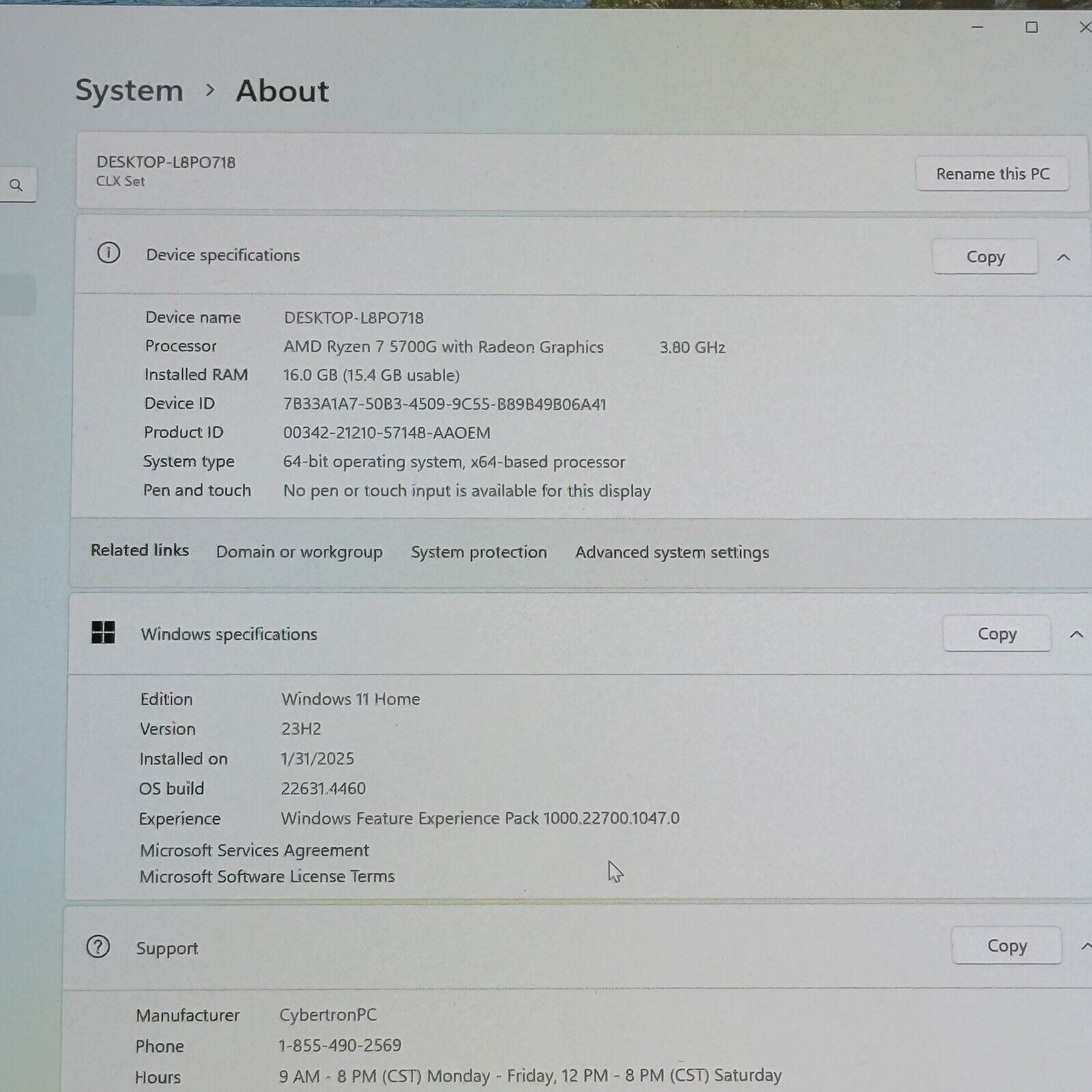
Task: Click the breadcrumb chevron after System
Action: pos(210,90)
